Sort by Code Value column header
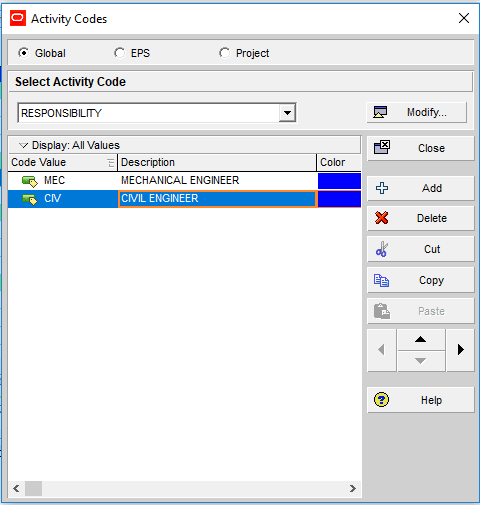This screenshot has width=480, height=505. point(63,162)
